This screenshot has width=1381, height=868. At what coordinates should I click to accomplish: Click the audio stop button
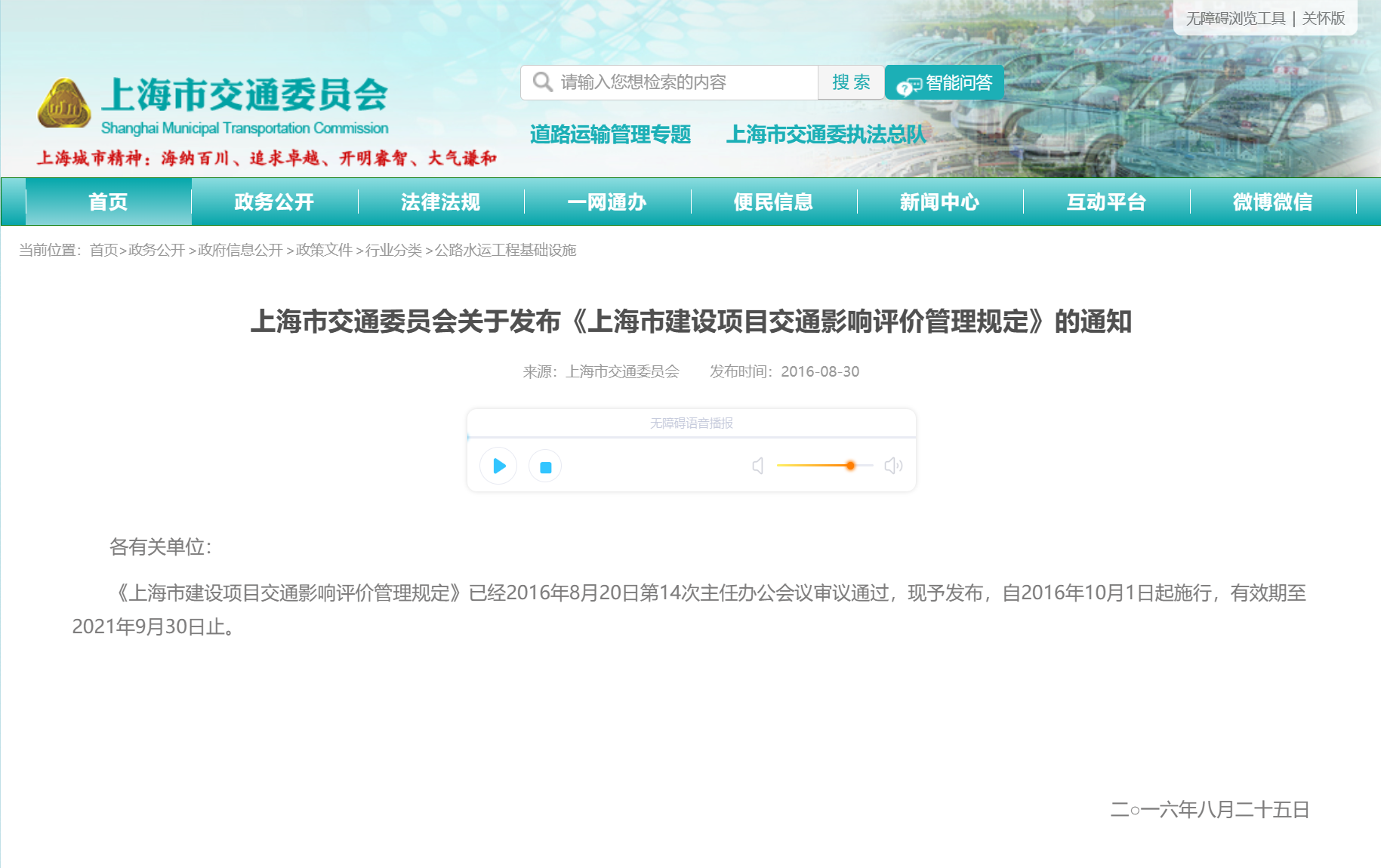pyautogui.click(x=545, y=466)
